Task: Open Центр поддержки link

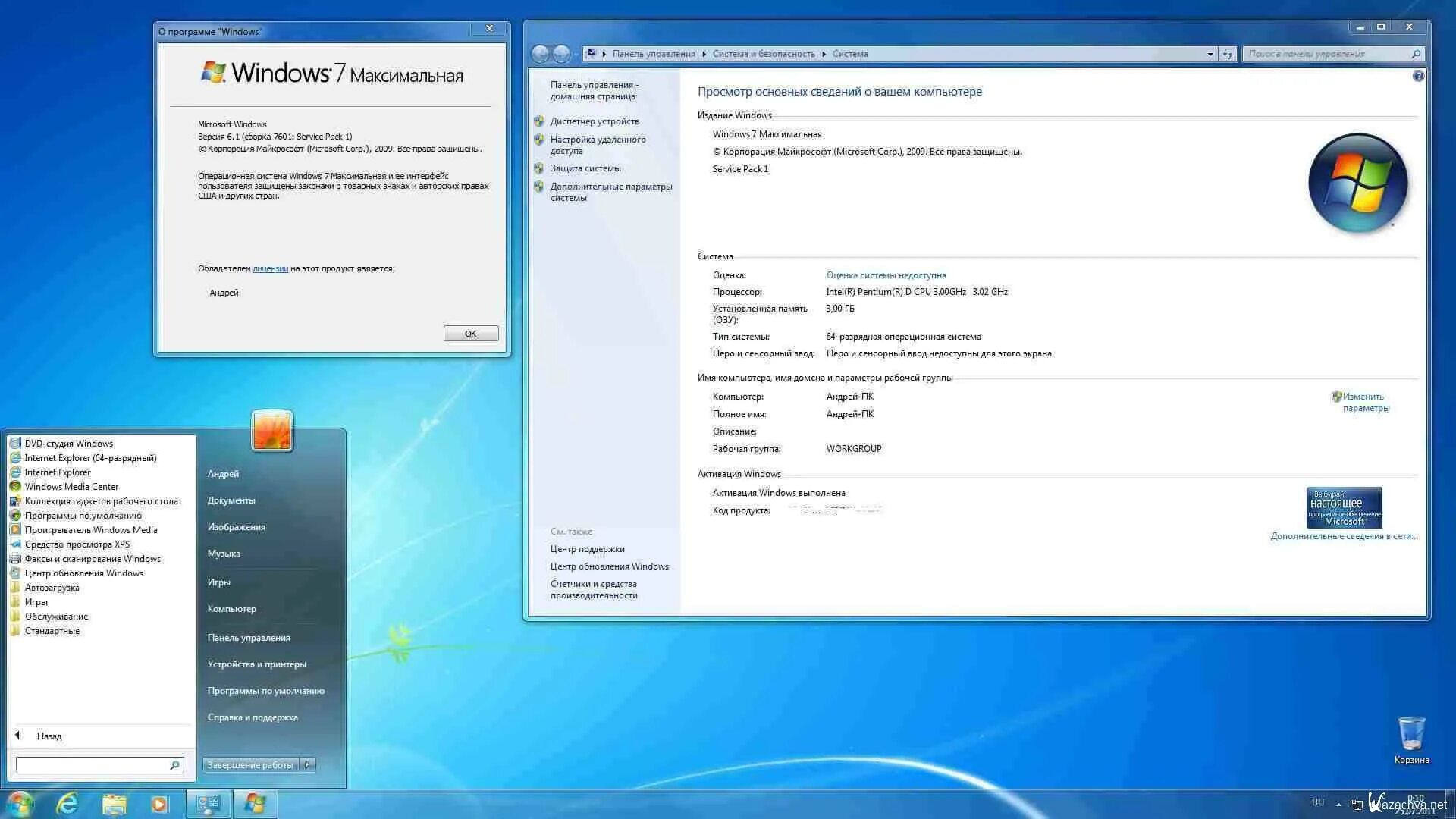Action: pos(588,549)
